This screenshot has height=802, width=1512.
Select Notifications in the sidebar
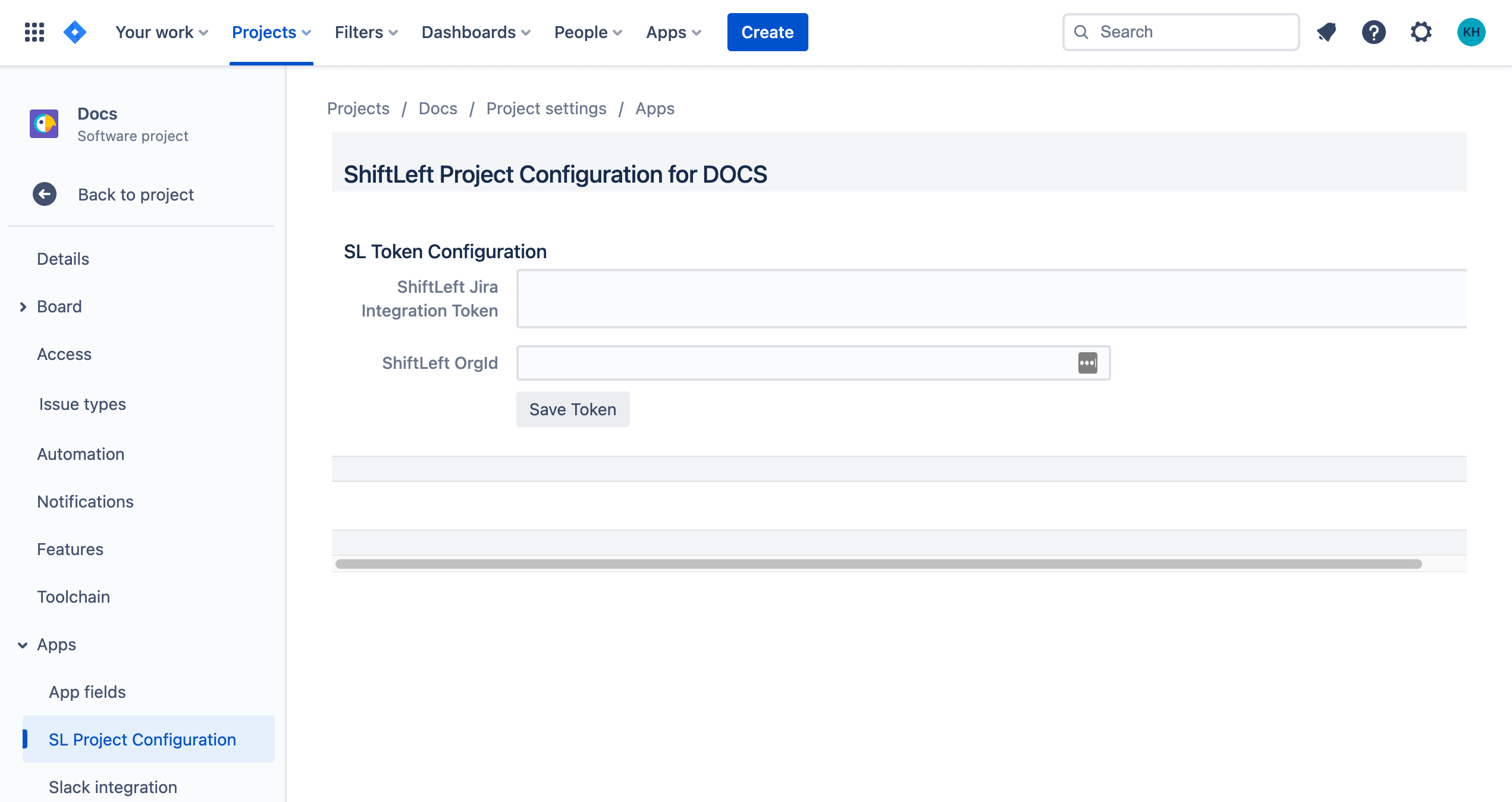pyautogui.click(x=85, y=502)
